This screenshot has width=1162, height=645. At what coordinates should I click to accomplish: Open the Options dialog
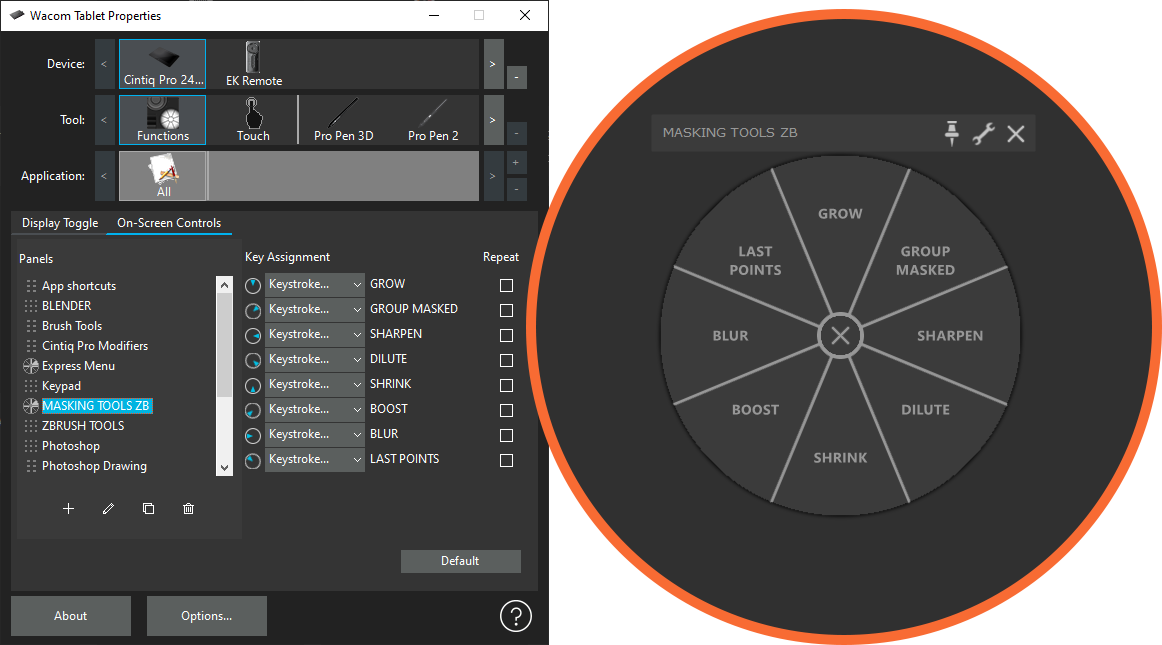tap(207, 616)
